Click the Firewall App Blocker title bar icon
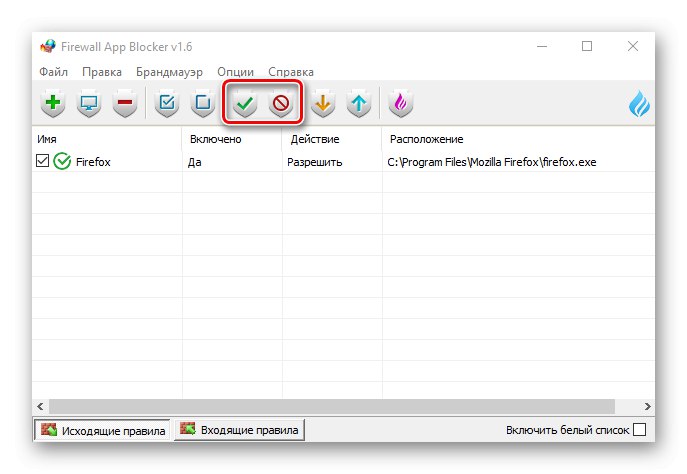Screen dimensions: 687x474 pos(48,46)
